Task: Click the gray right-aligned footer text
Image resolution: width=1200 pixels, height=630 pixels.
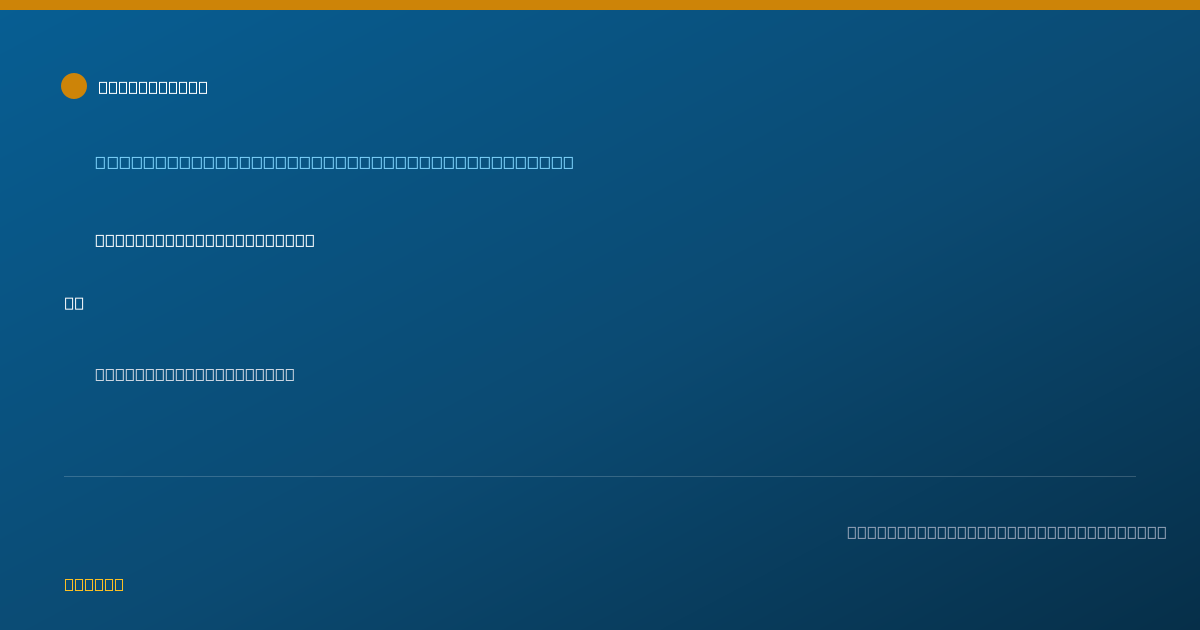Action: coord(1007,532)
